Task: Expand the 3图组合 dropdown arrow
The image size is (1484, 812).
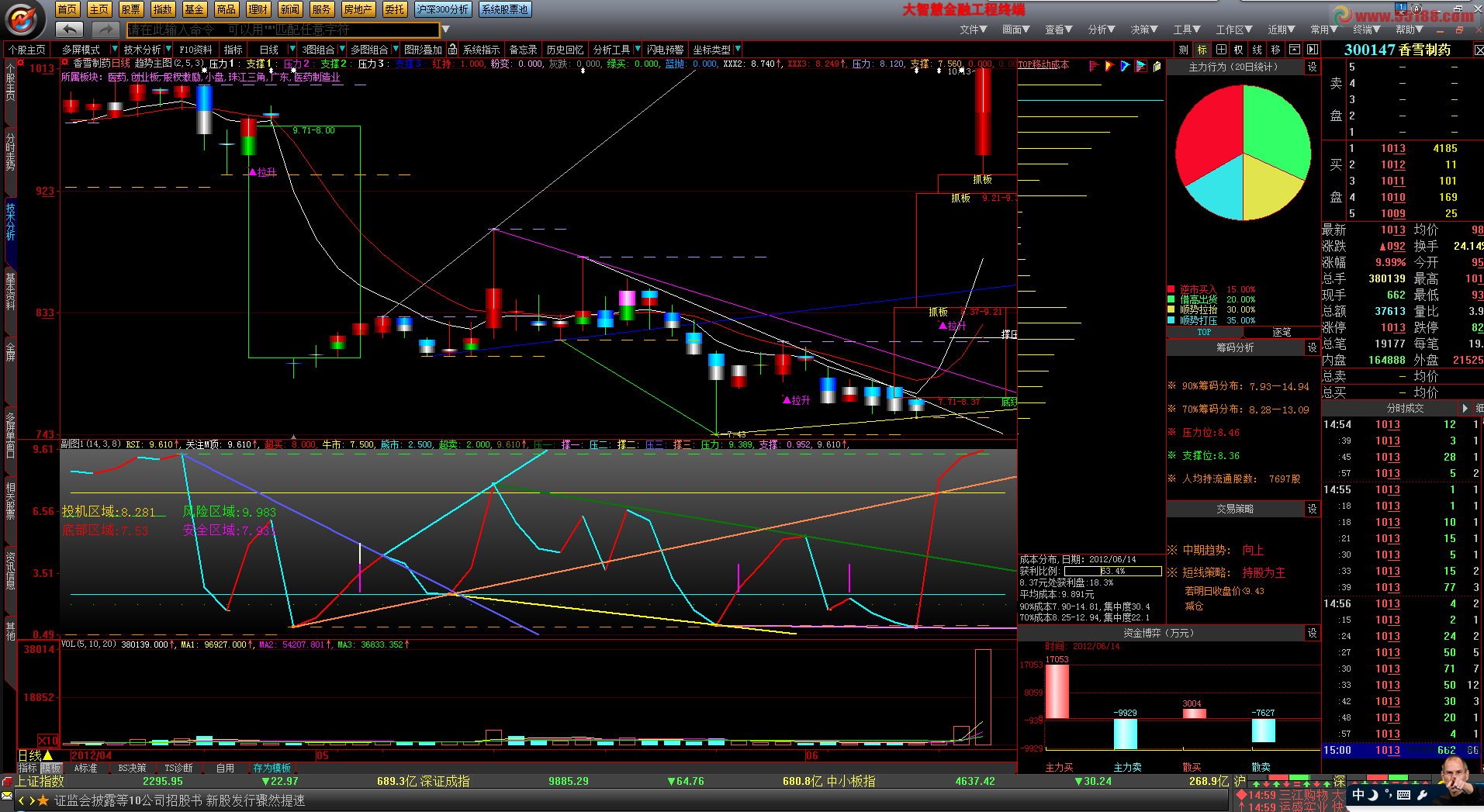Action: tap(341, 49)
